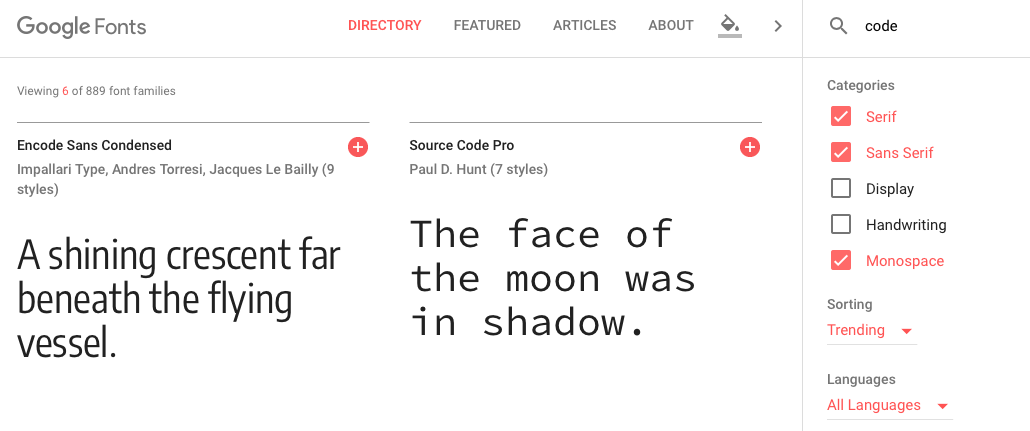Expand the All Languages dropdown
The height and width of the screenshot is (431, 1030).
coord(889,405)
